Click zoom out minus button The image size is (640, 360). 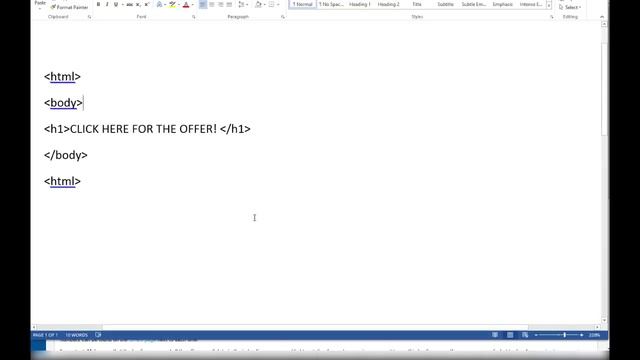[x=536, y=335]
